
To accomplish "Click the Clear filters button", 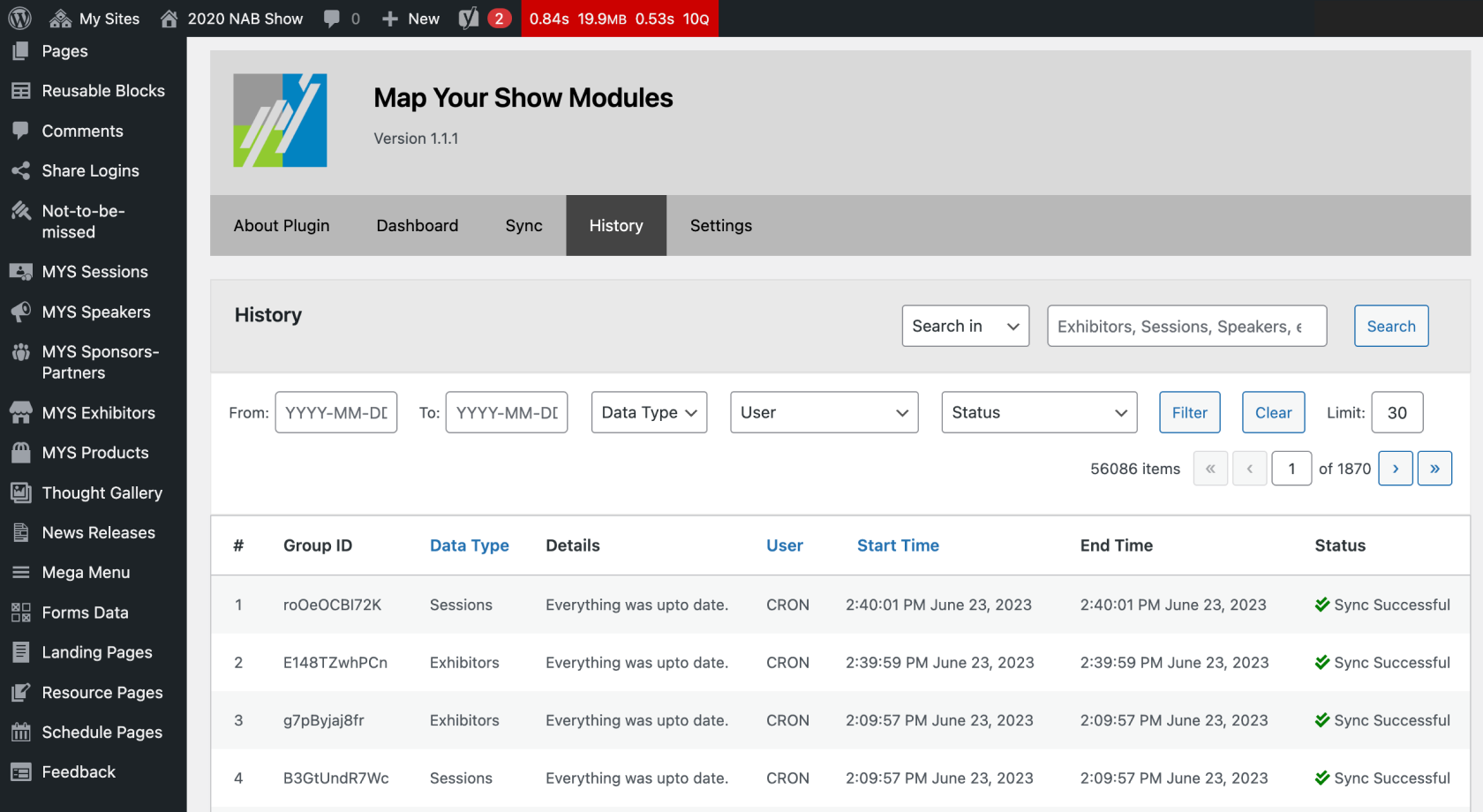I will coord(1273,412).
